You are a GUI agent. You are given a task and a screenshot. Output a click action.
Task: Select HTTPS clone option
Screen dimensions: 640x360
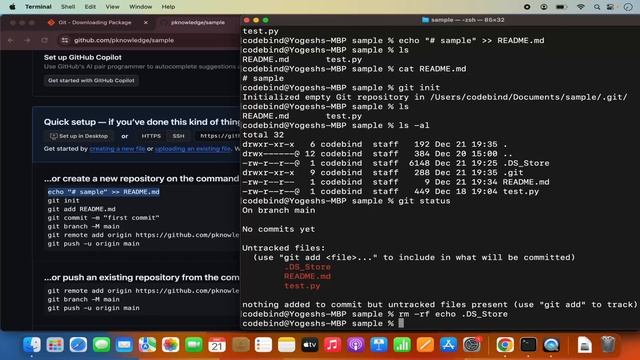[151, 136]
